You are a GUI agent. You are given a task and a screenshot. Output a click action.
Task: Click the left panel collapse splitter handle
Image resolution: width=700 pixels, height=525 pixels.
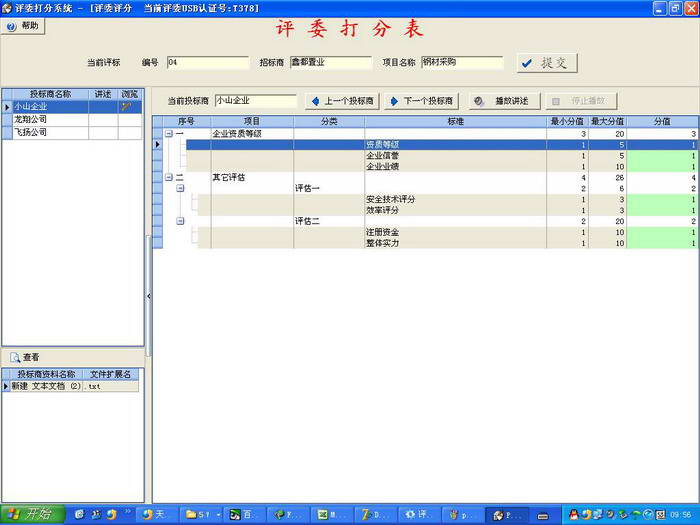(x=149, y=296)
